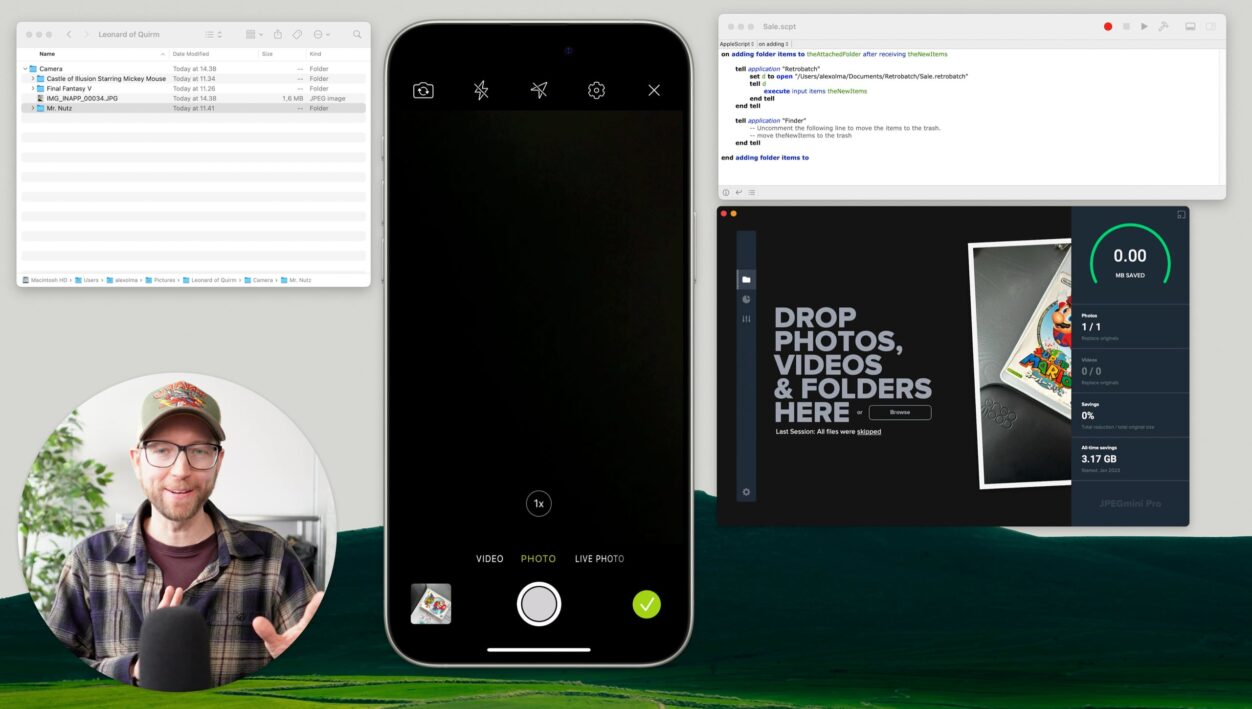Expand the Final Fantasy V folder

33,89
